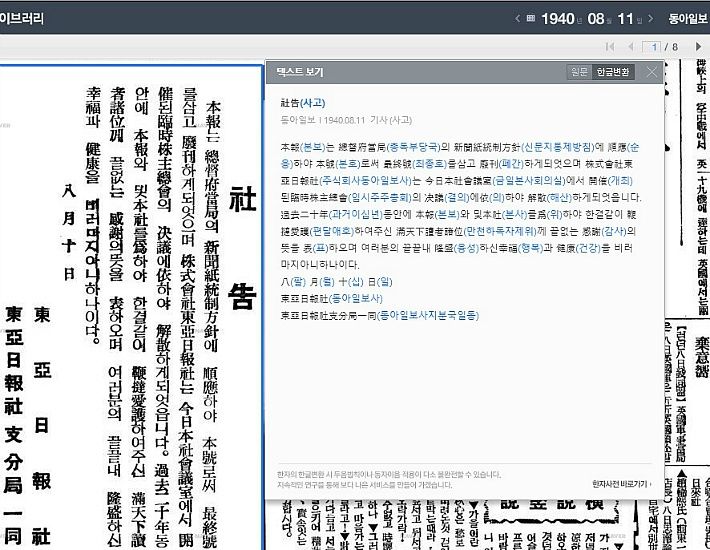Viewport: 710px width, 550px height.
Task: Click the word (최종호)
Action: tap(429, 164)
